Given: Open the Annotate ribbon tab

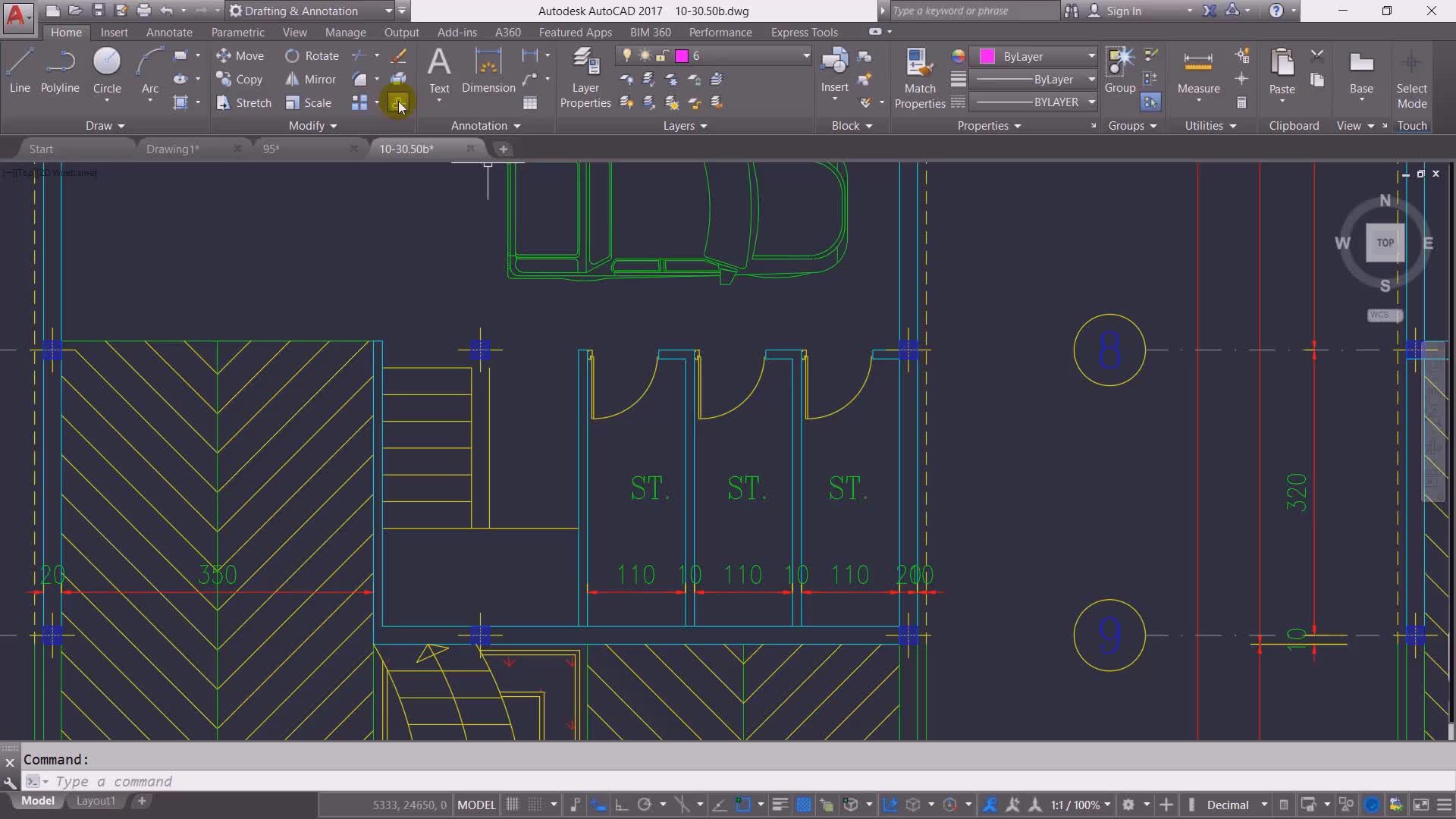Looking at the screenshot, I should click(x=168, y=32).
